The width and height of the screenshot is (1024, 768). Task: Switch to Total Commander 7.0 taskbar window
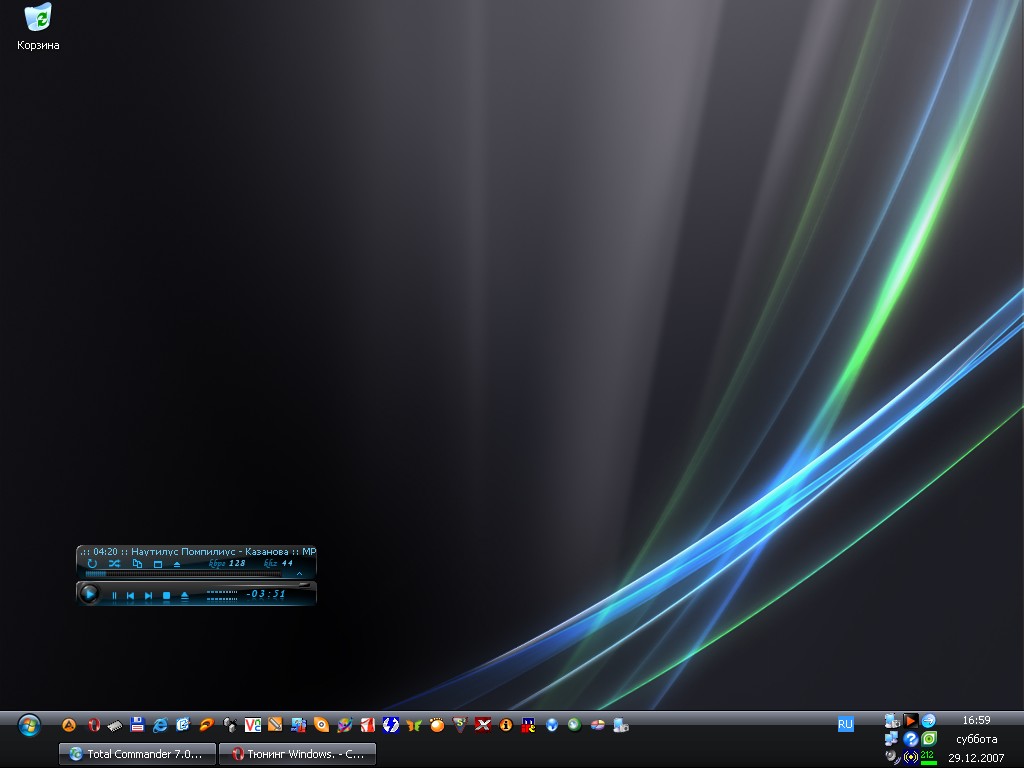pyautogui.click(x=138, y=754)
